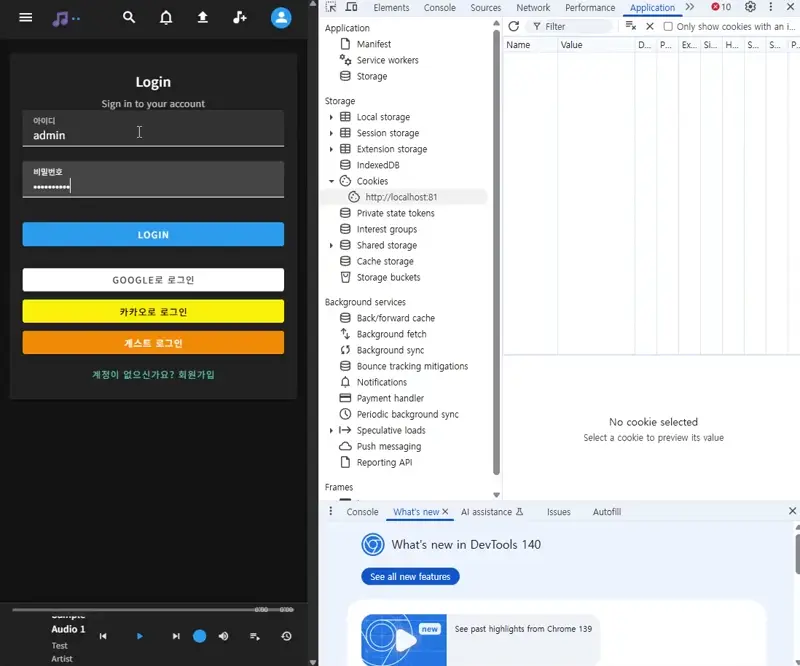The height and width of the screenshot is (666, 800).
Task: Expand the Local storage tree item
Action: 331,117
